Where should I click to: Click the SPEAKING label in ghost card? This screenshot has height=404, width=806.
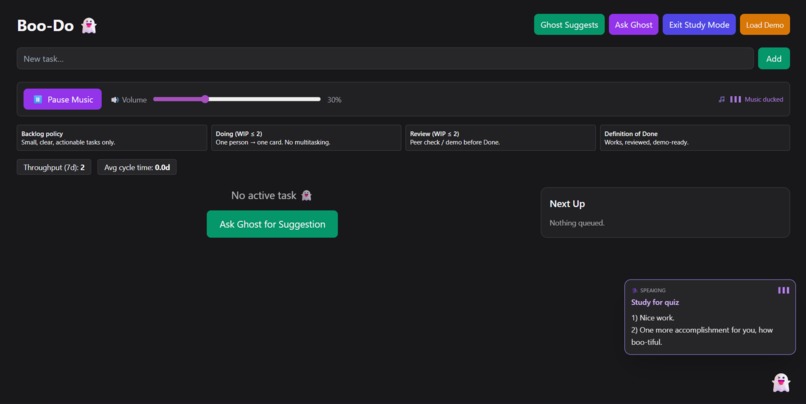(x=653, y=290)
